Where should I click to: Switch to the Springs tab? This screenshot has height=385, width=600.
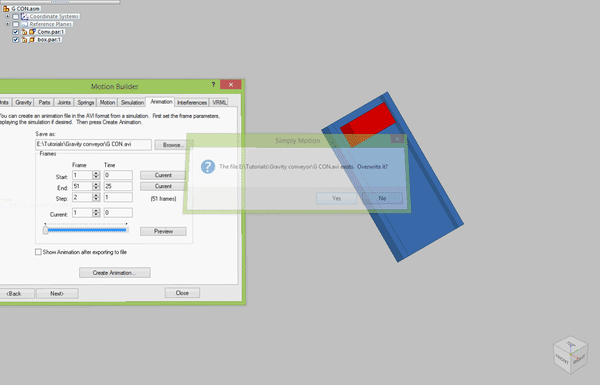pyautogui.click(x=85, y=102)
